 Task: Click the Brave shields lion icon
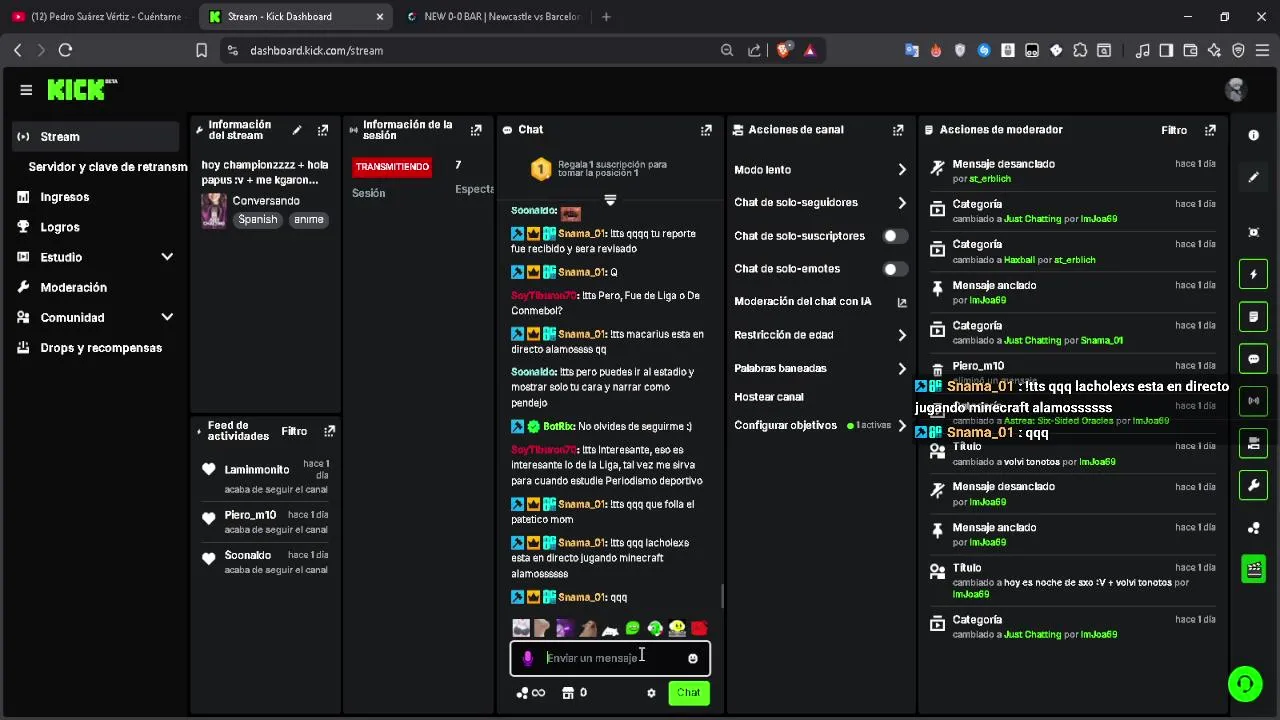click(784, 49)
